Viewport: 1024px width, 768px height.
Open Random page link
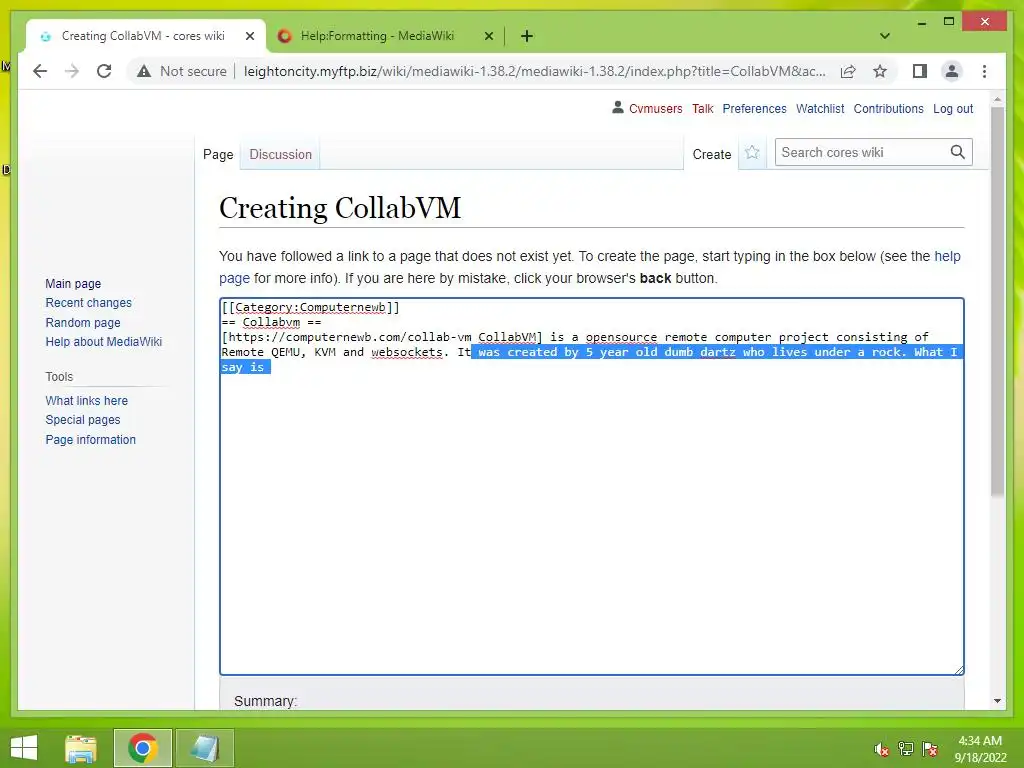[x=83, y=323]
